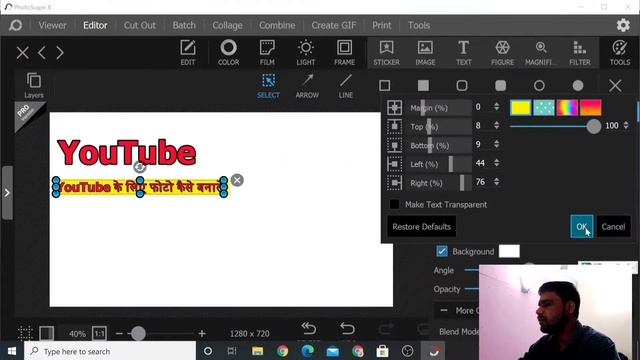This screenshot has width=640, height=360.
Task: Expand the left side panel chevron
Action: [7, 193]
